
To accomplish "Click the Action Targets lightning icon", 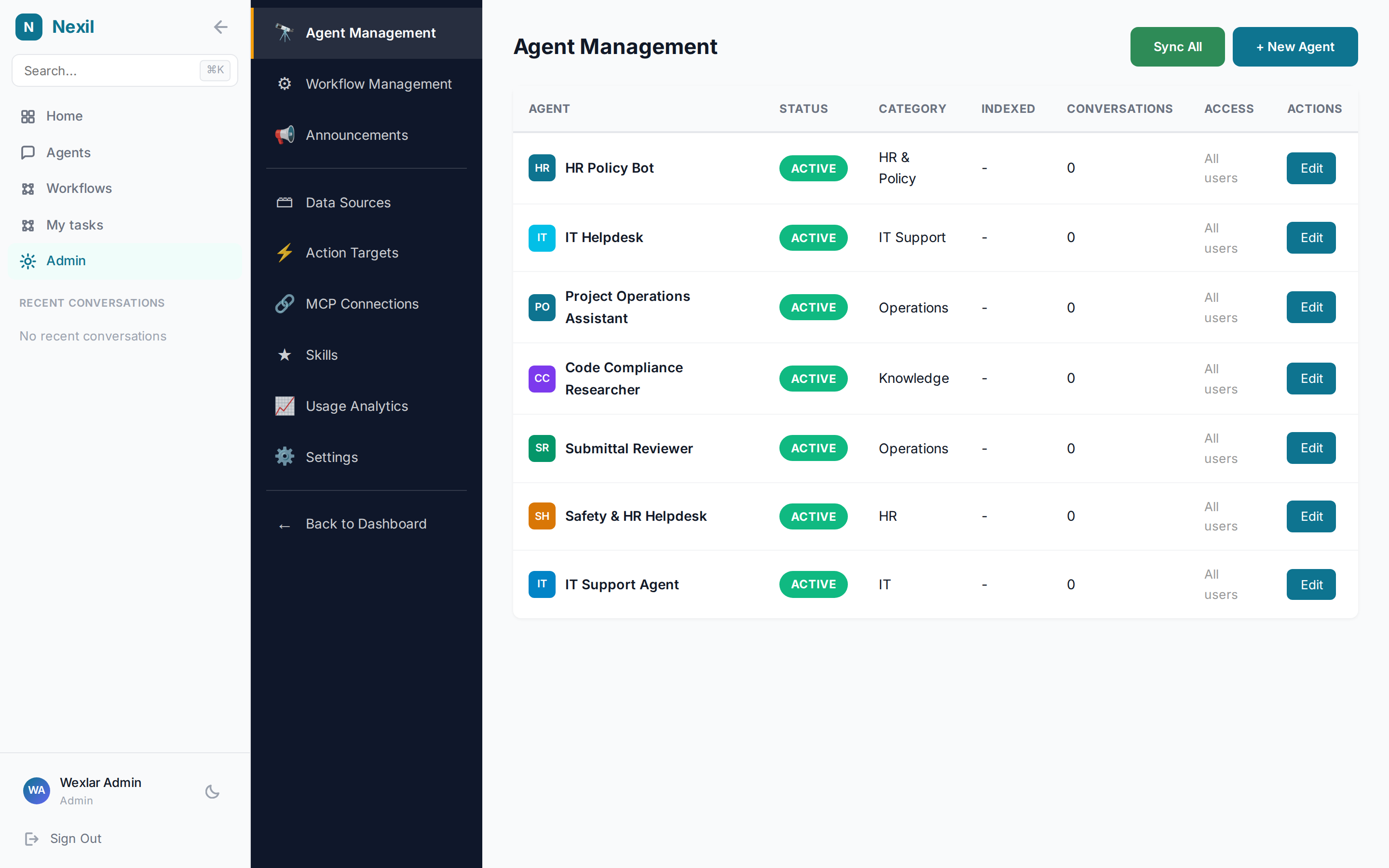I will (285, 253).
